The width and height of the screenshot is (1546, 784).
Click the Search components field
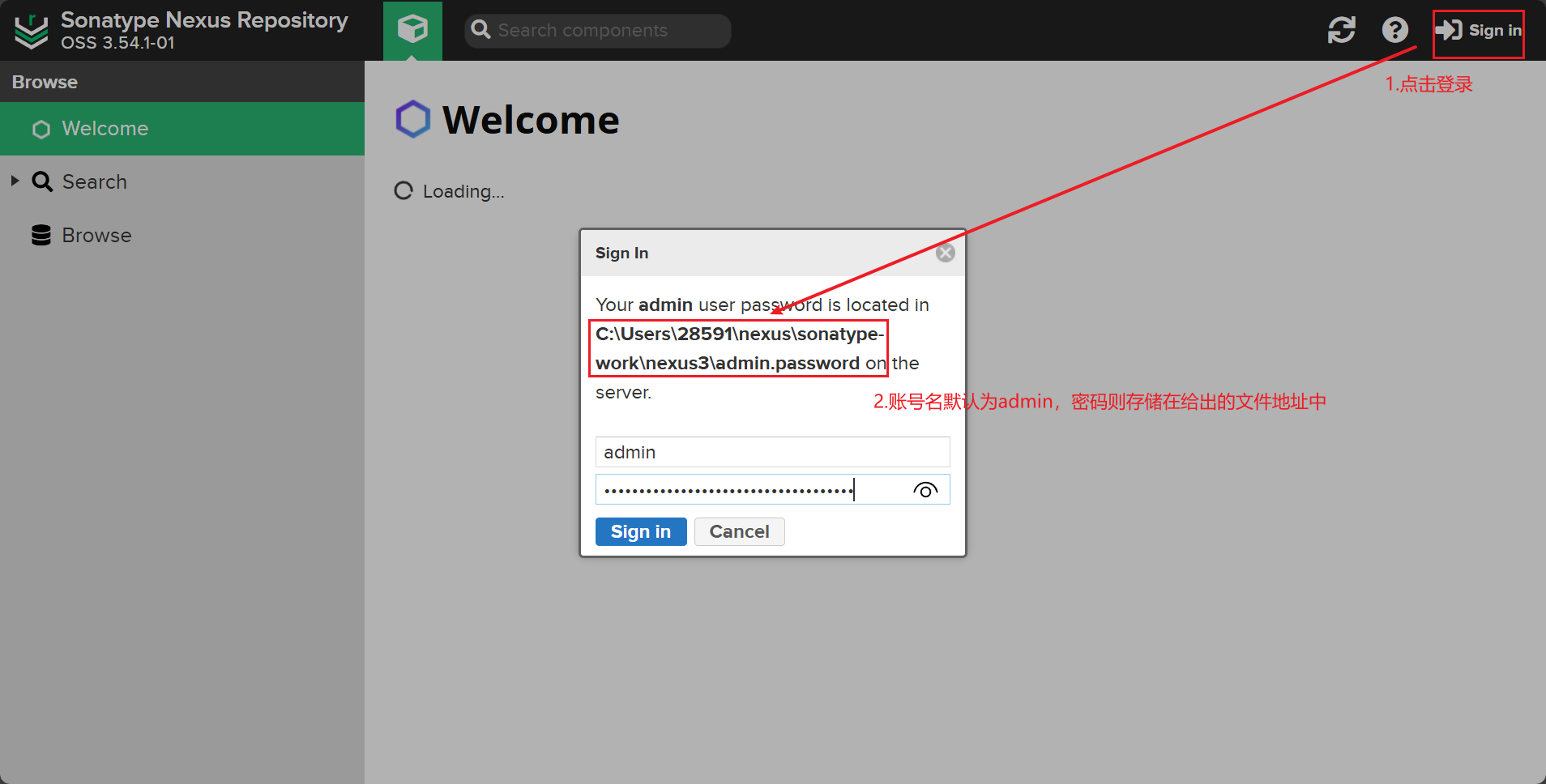coord(598,31)
